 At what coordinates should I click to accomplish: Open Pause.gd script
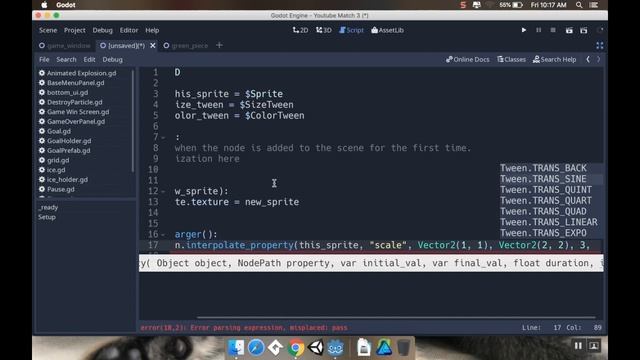(x=57, y=189)
